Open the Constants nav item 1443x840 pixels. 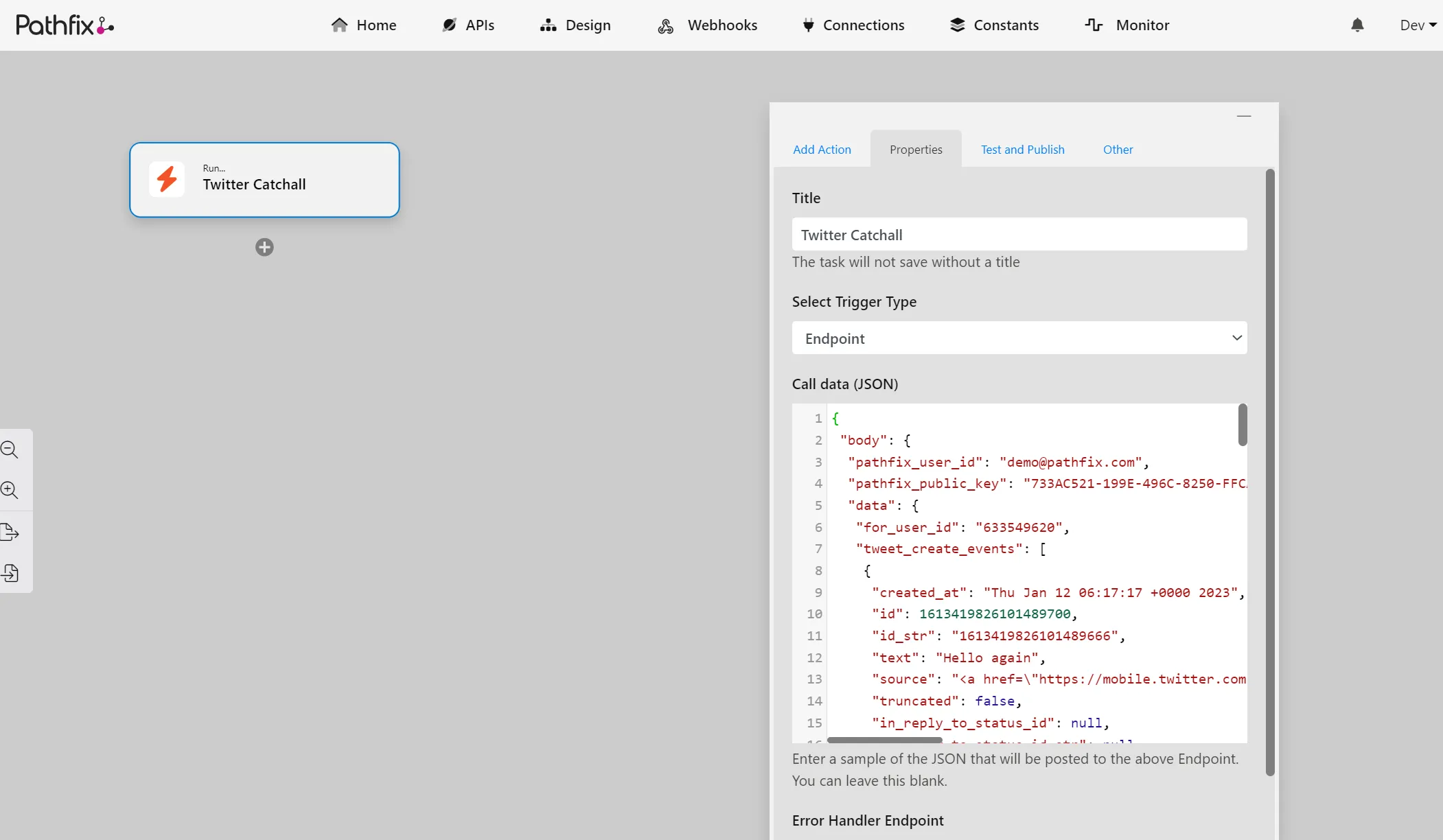[x=994, y=25]
